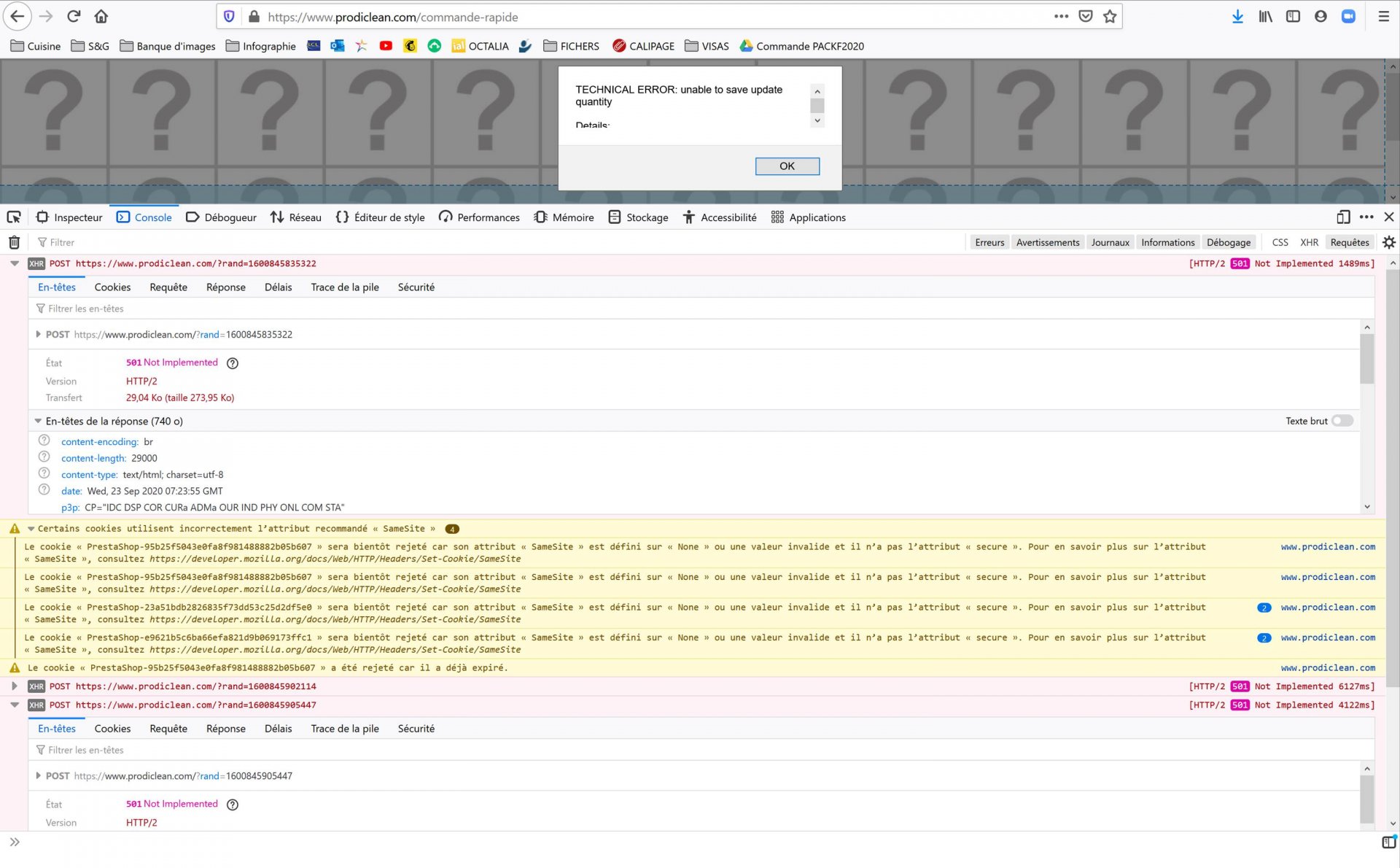Activate the element picker tool
The width and height of the screenshot is (1400, 868).
coord(14,217)
